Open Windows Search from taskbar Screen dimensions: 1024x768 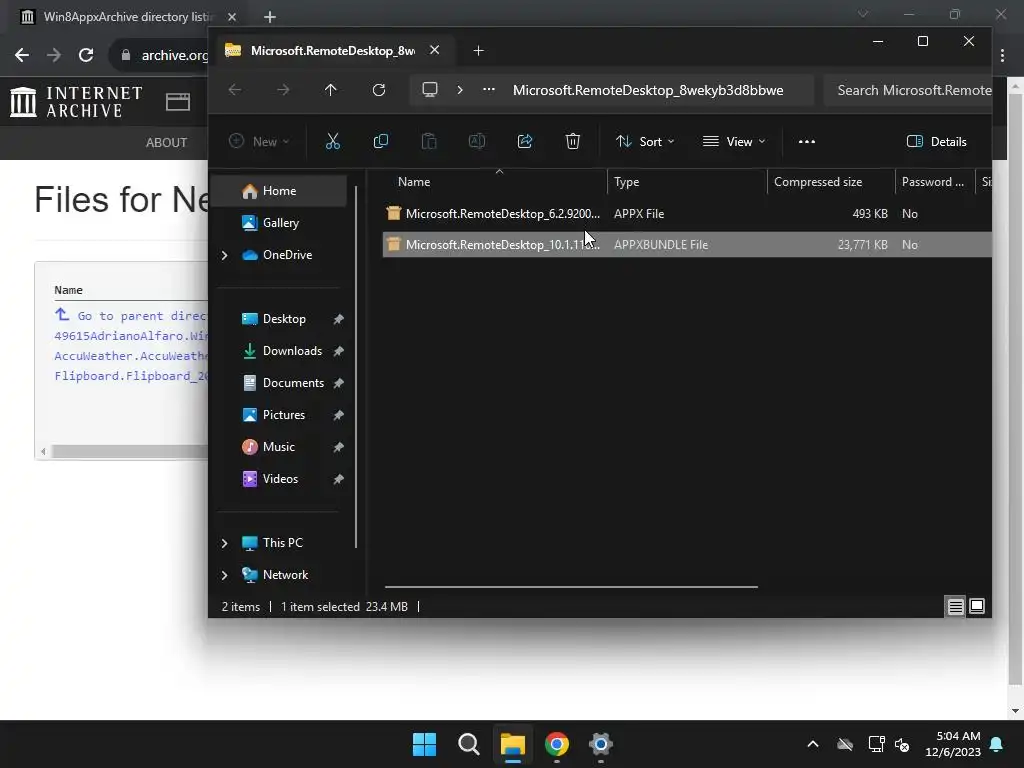(469, 744)
